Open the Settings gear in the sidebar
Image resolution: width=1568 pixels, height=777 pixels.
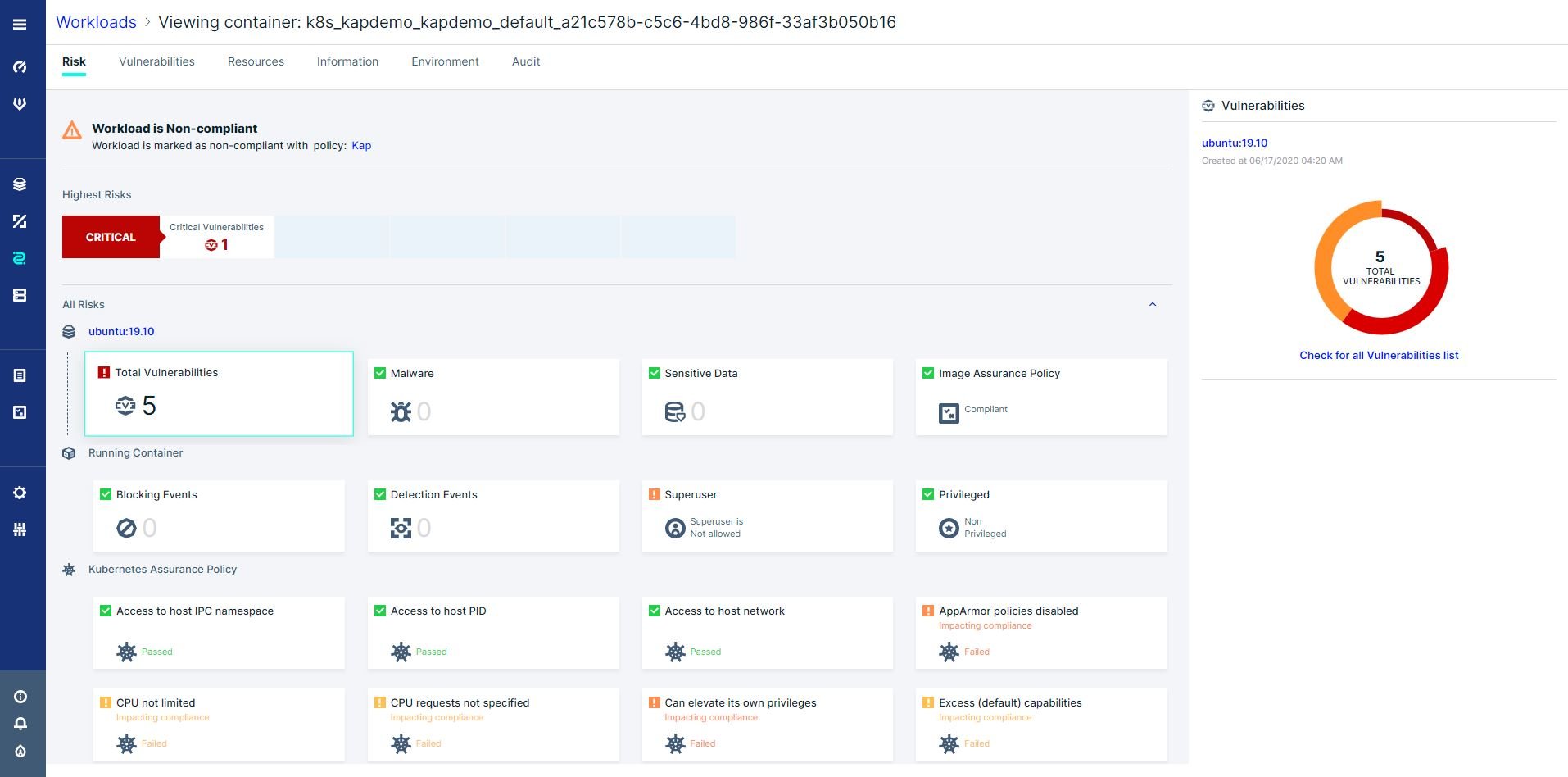pos(20,493)
